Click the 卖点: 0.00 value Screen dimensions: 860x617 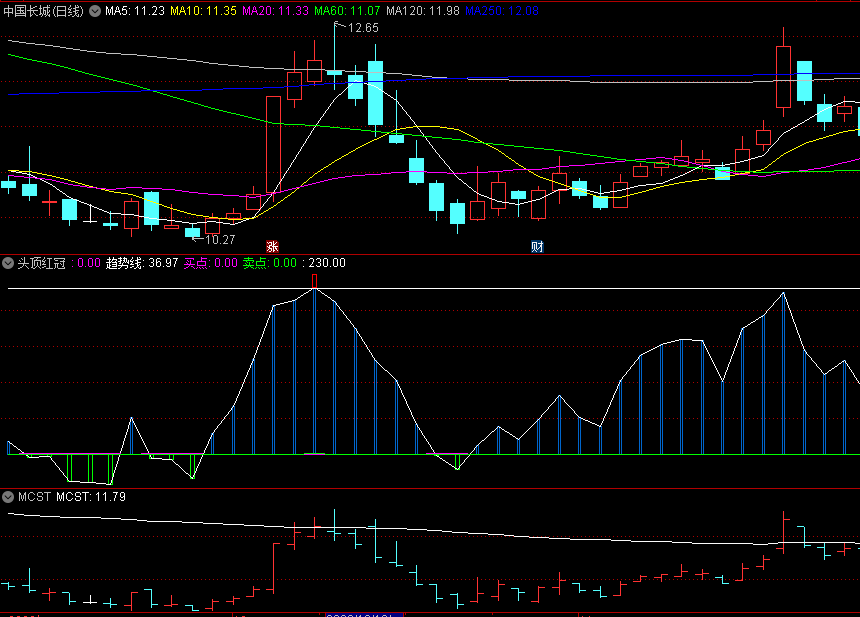(x=270, y=263)
